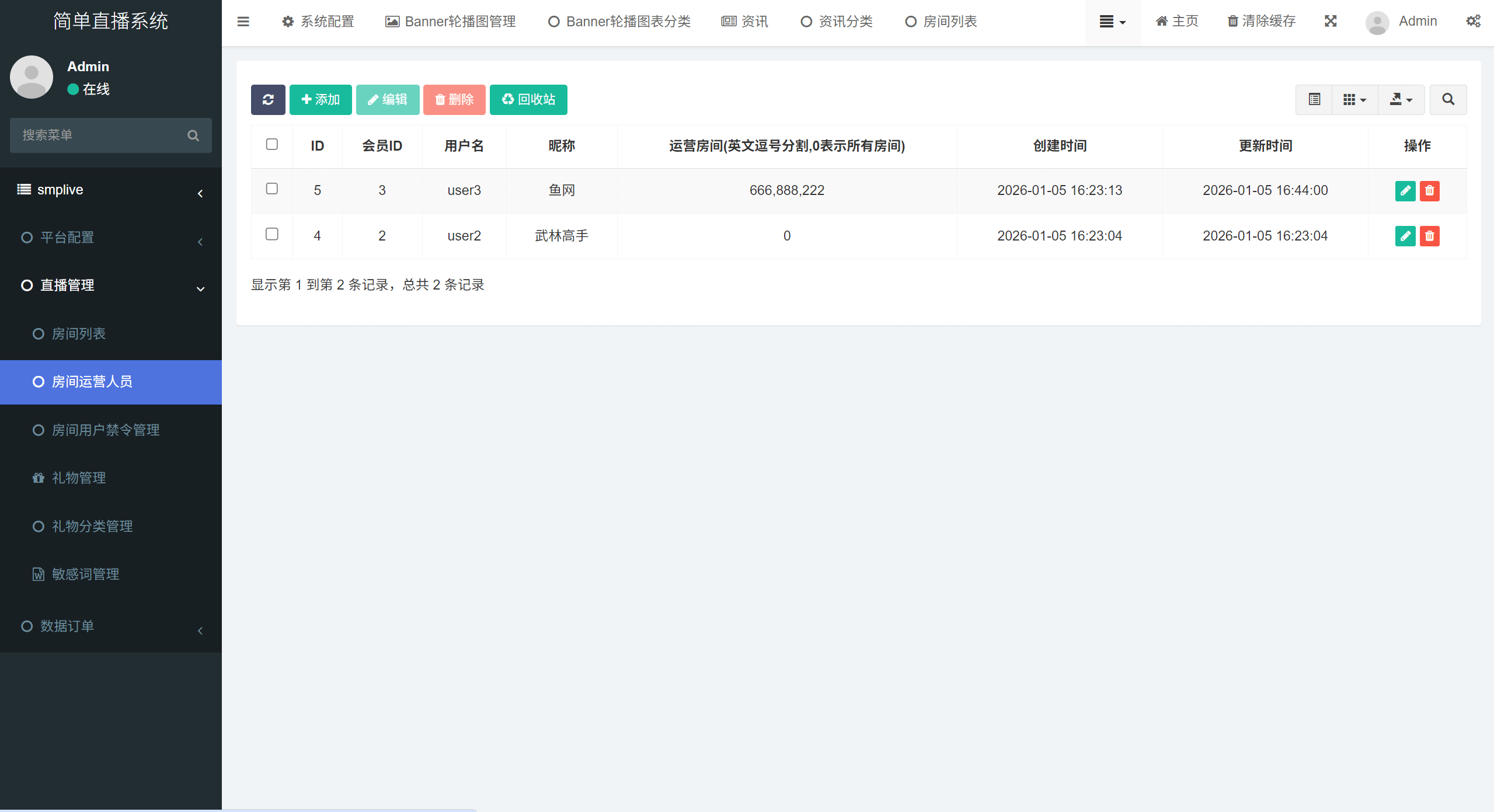
Task: Open the search filter in the table toolbar
Action: [1448, 99]
